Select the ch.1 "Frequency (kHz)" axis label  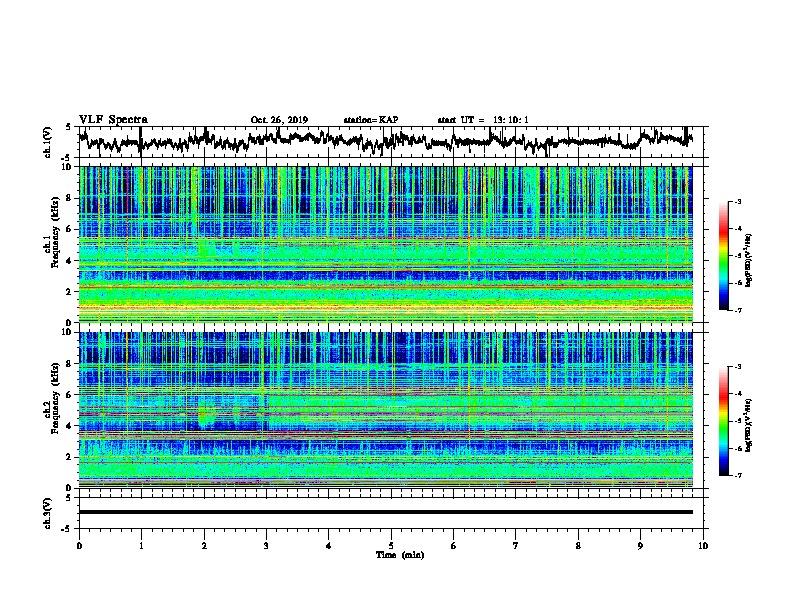tap(55, 232)
